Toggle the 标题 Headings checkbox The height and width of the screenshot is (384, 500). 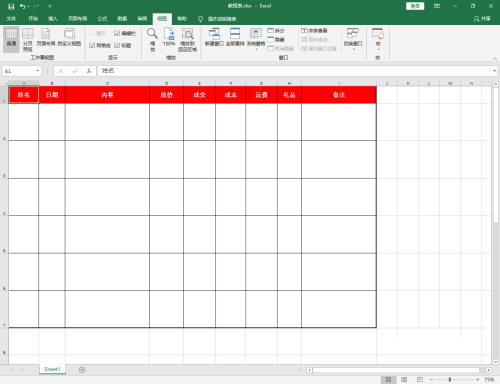click(122, 45)
